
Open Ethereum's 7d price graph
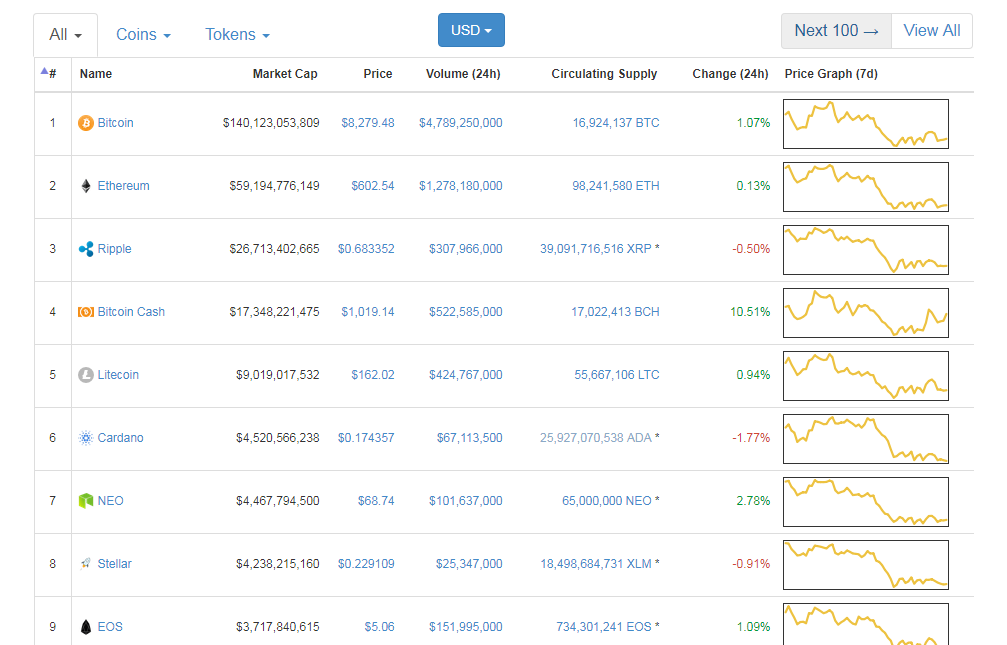(866, 187)
